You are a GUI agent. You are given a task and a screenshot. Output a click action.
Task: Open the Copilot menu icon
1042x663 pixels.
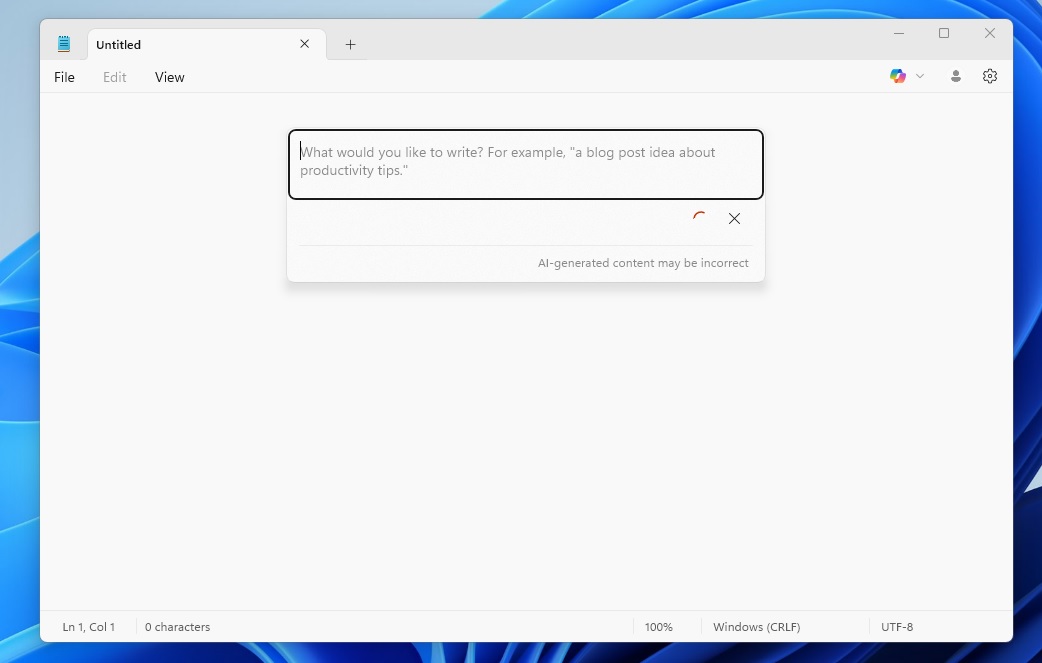tap(897, 76)
